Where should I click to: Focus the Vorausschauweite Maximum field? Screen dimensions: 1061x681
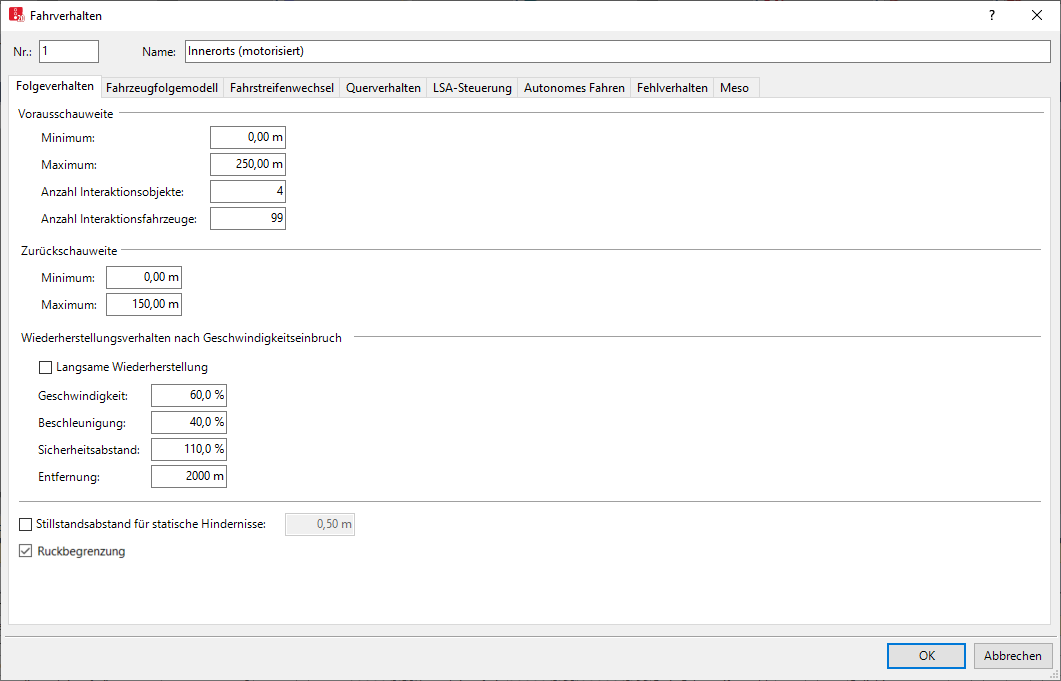tap(248, 164)
